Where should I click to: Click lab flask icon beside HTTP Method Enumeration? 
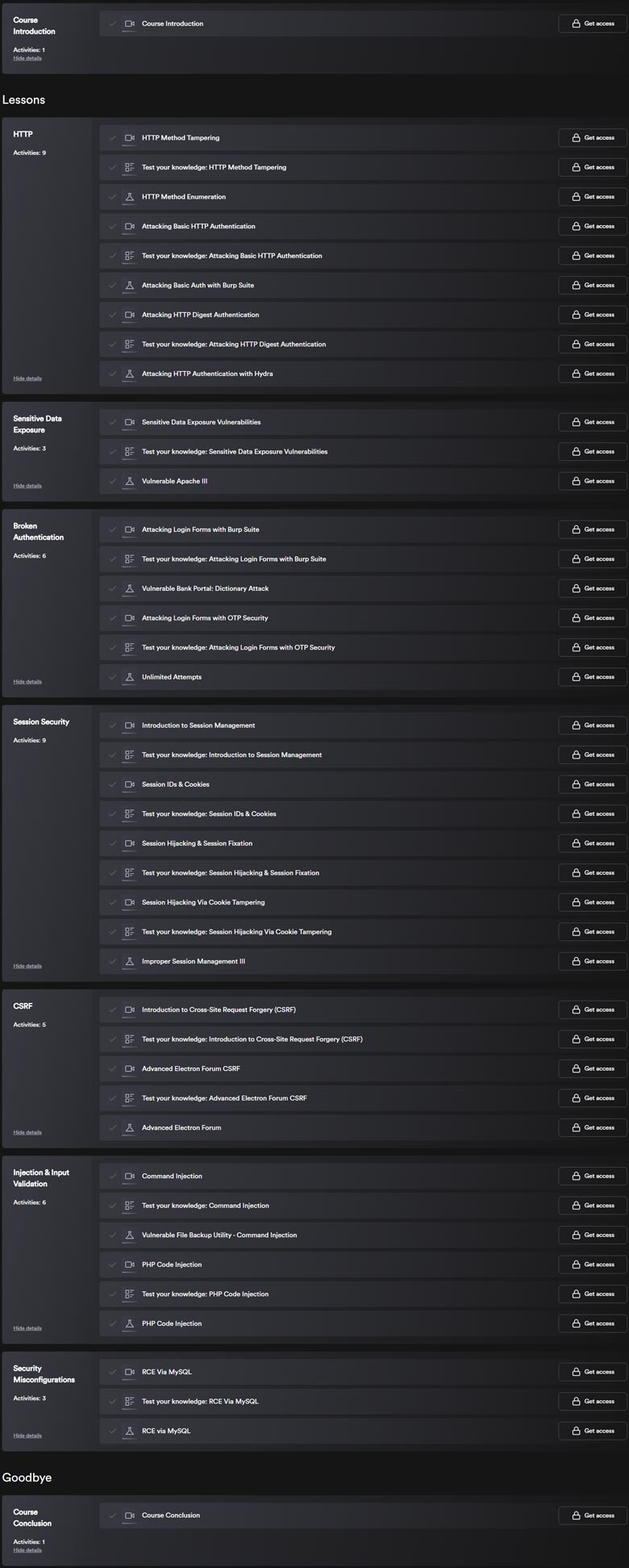(x=129, y=197)
